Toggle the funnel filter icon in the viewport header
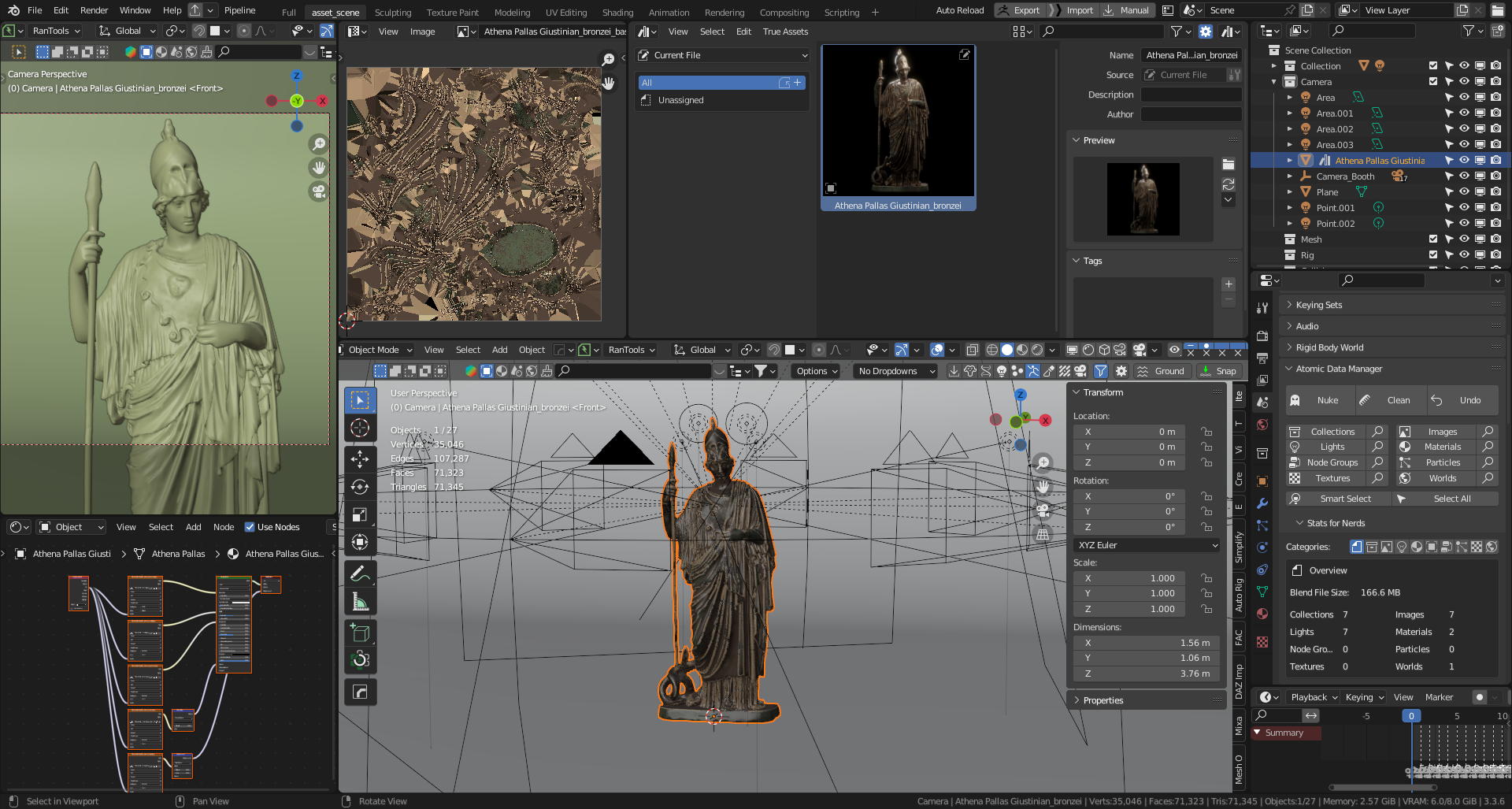Screen dimensions: 1512x809 click(x=1101, y=371)
